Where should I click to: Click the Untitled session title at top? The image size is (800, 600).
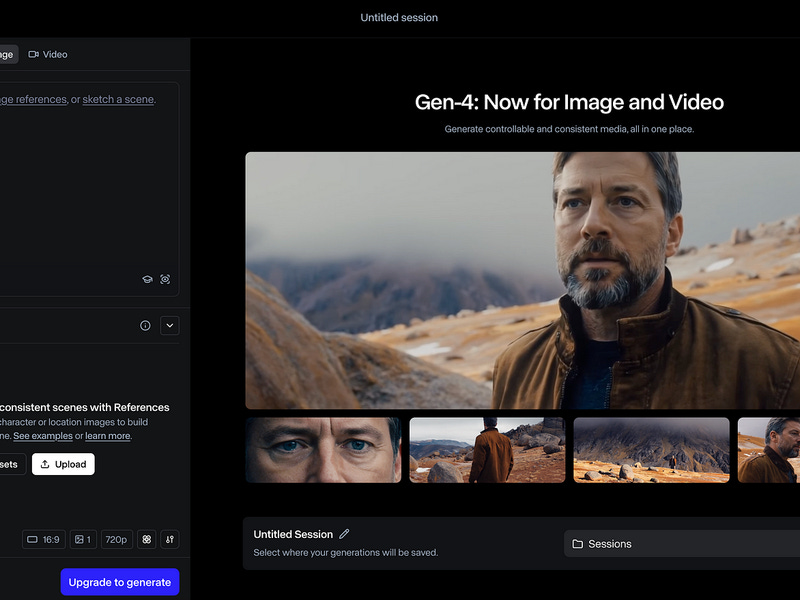pyautogui.click(x=399, y=17)
